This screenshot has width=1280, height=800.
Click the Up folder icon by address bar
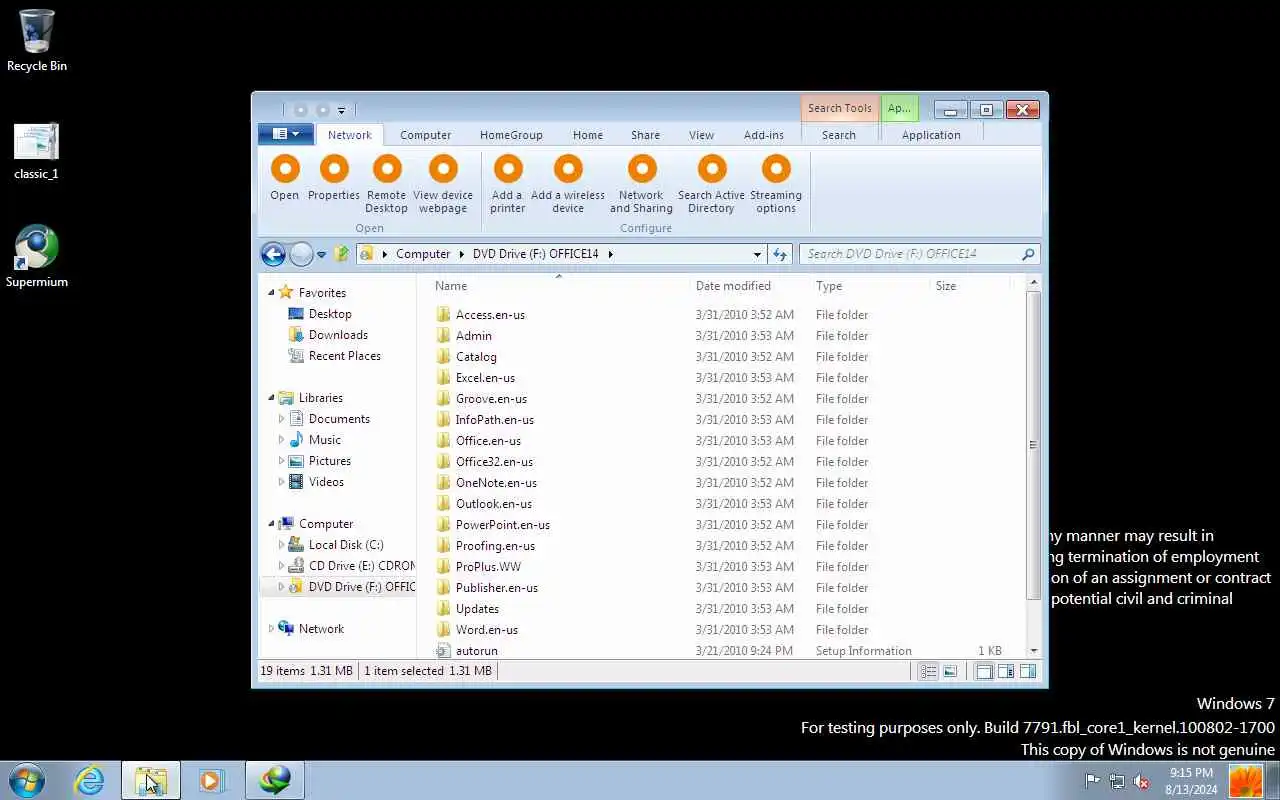click(342, 254)
